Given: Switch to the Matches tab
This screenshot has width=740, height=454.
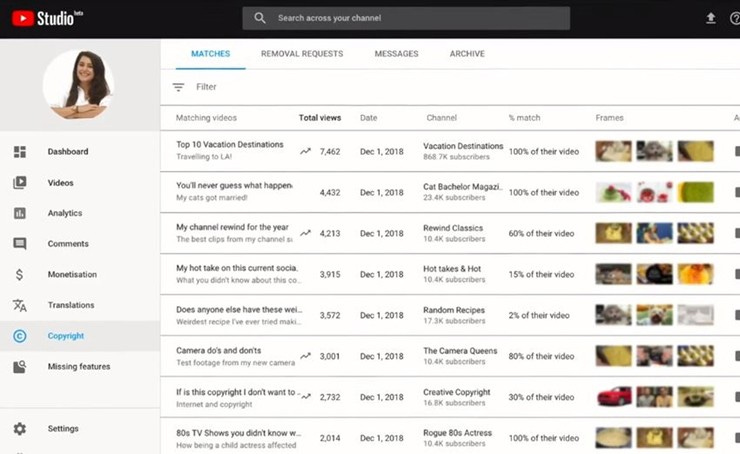Looking at the screenshot, I should pos(210,54).
